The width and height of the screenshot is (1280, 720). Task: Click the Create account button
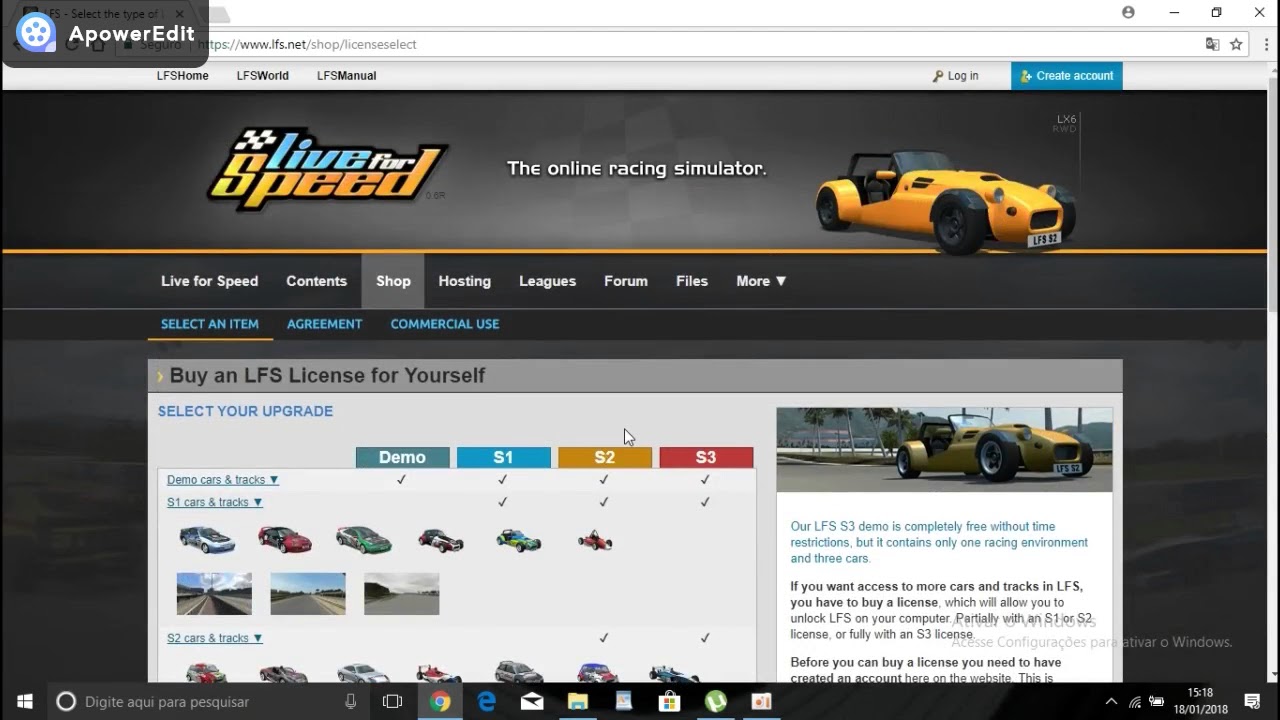coord(1066,76)
